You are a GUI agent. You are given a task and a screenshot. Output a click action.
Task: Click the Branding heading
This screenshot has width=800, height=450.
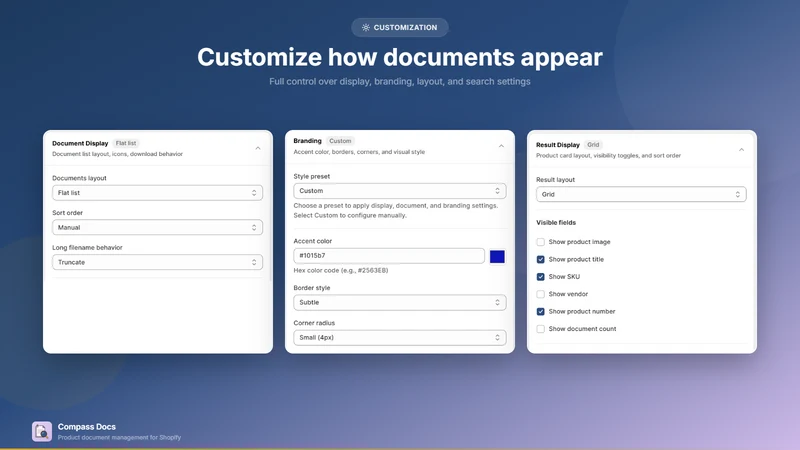[x=307, y=141]
